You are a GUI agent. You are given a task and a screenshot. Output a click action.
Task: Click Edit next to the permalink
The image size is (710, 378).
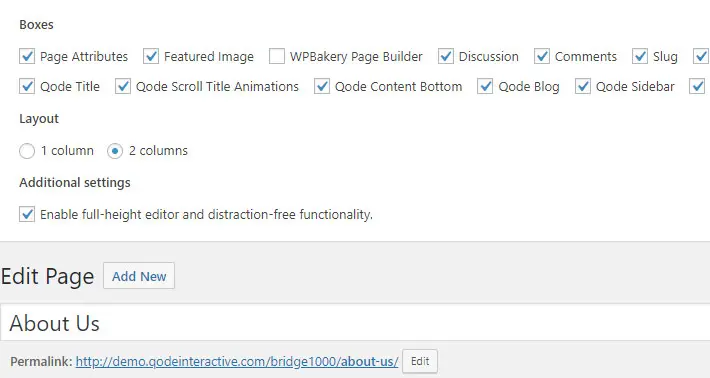(x=420, y=361)
